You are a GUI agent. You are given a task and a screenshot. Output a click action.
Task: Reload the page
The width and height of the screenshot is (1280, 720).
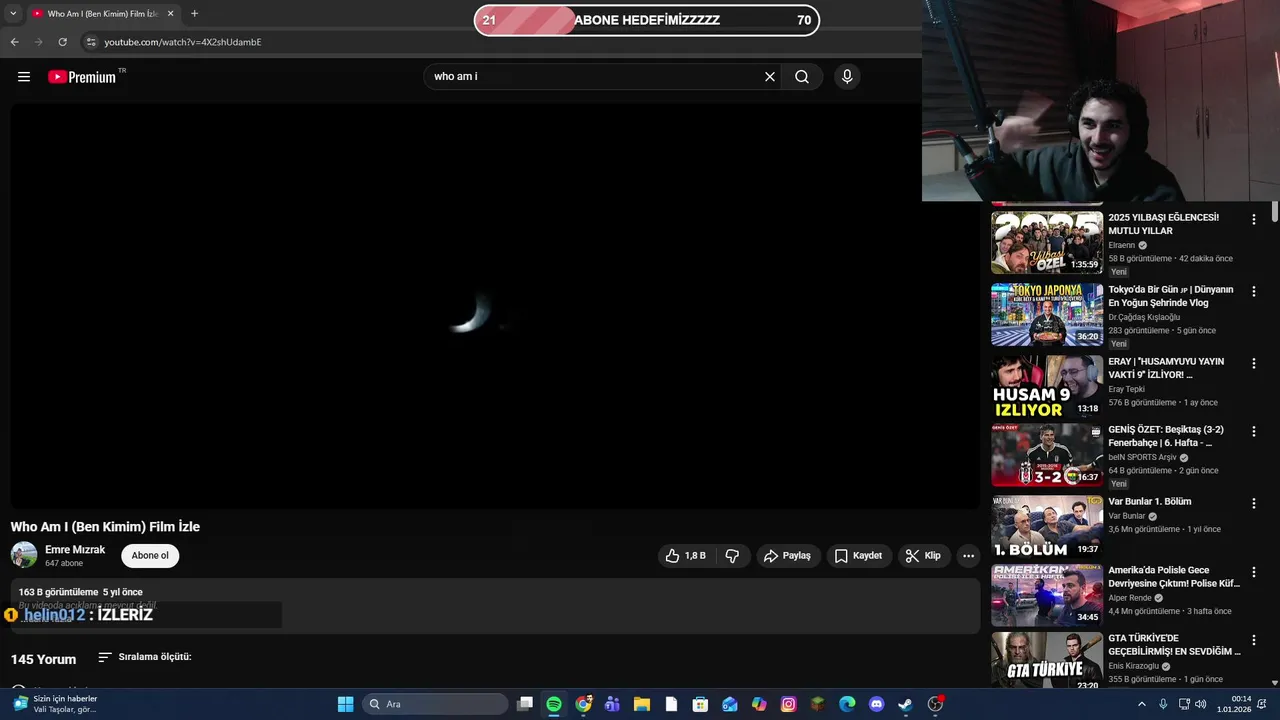(x=62, y=42)
